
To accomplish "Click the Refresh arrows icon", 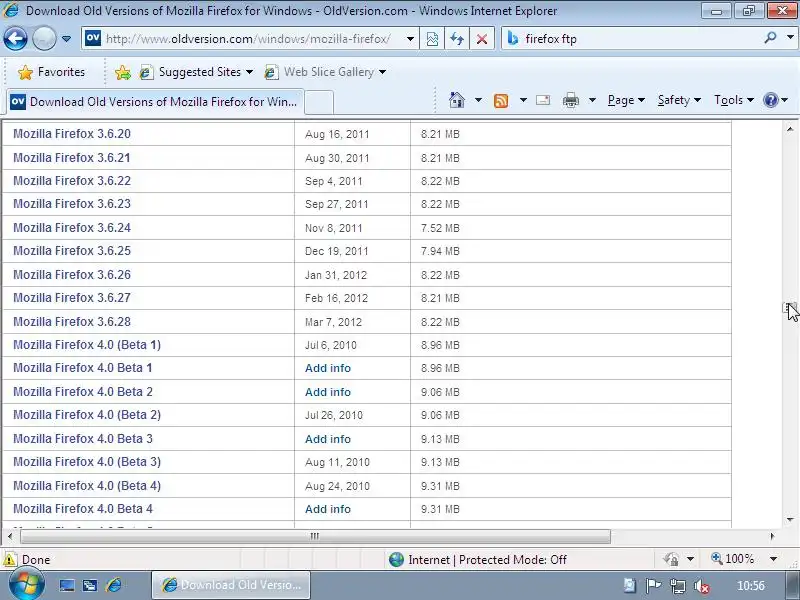I will click(x=457, y=39).
